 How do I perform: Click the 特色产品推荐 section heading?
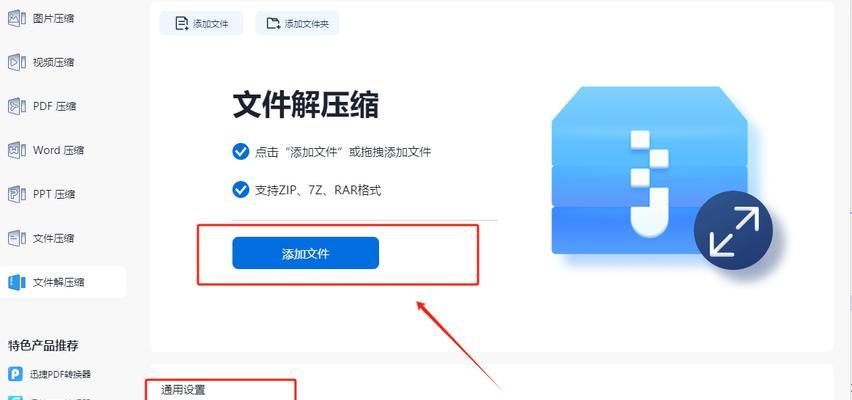[x=43, y=345]
